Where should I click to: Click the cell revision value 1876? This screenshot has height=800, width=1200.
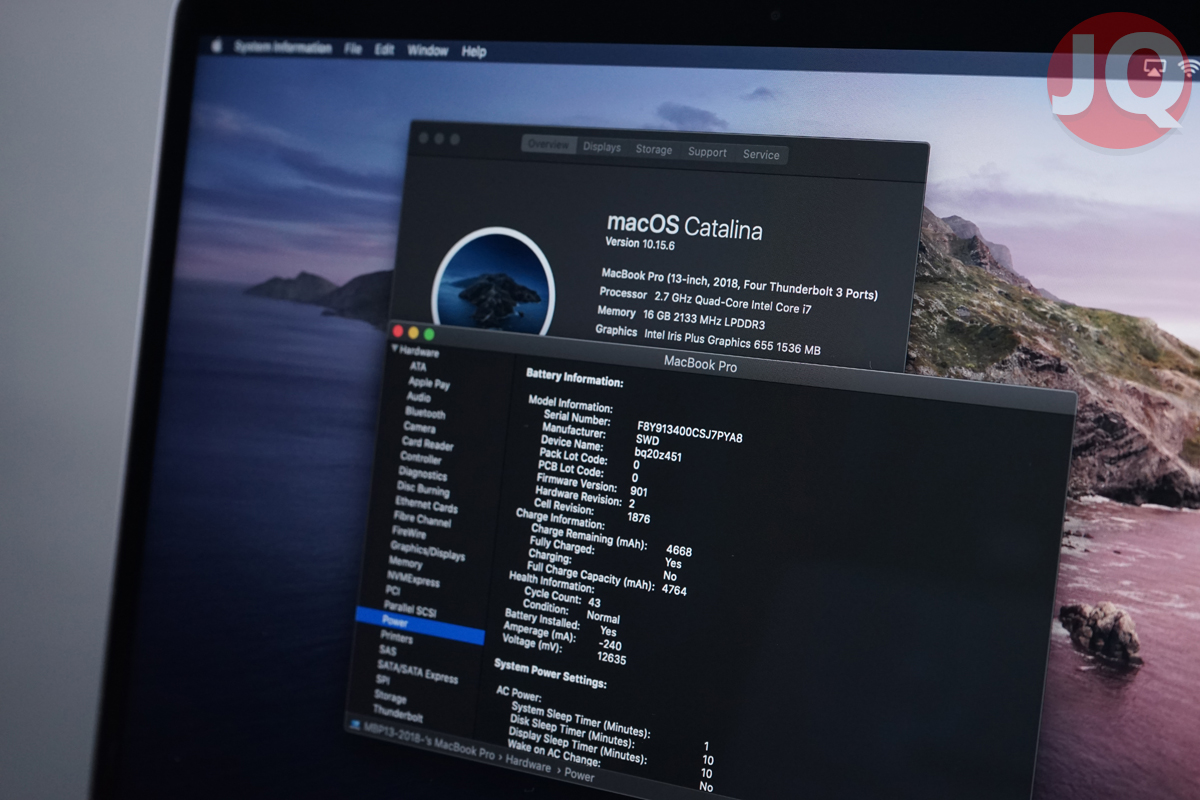click(x=640, y=518)
